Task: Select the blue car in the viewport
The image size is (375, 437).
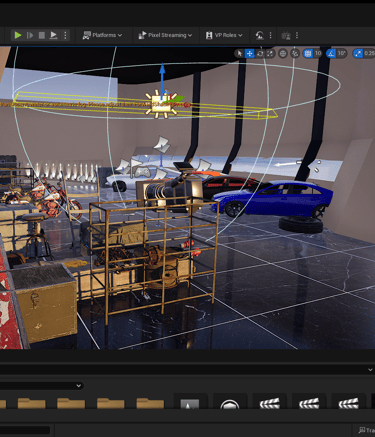Action: coord(272,199)
